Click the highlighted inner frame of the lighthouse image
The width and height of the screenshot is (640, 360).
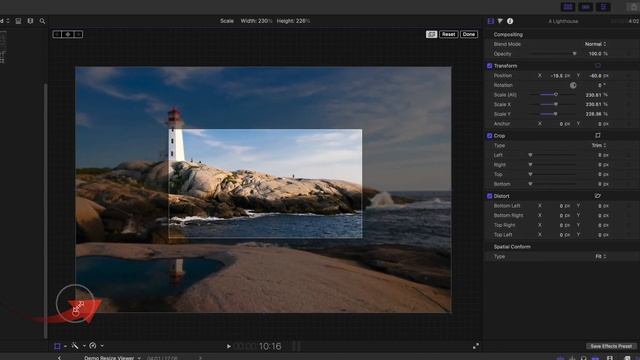click(x=265, y=184)
